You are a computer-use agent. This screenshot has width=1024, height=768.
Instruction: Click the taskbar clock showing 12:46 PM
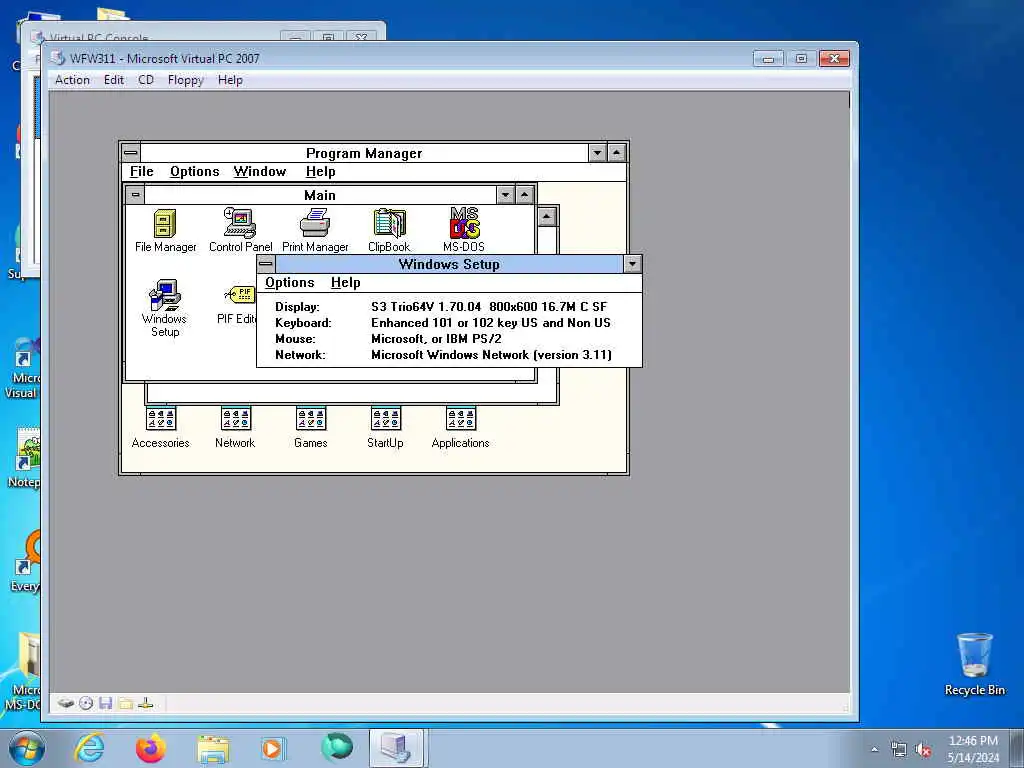(x=973, y=749)
